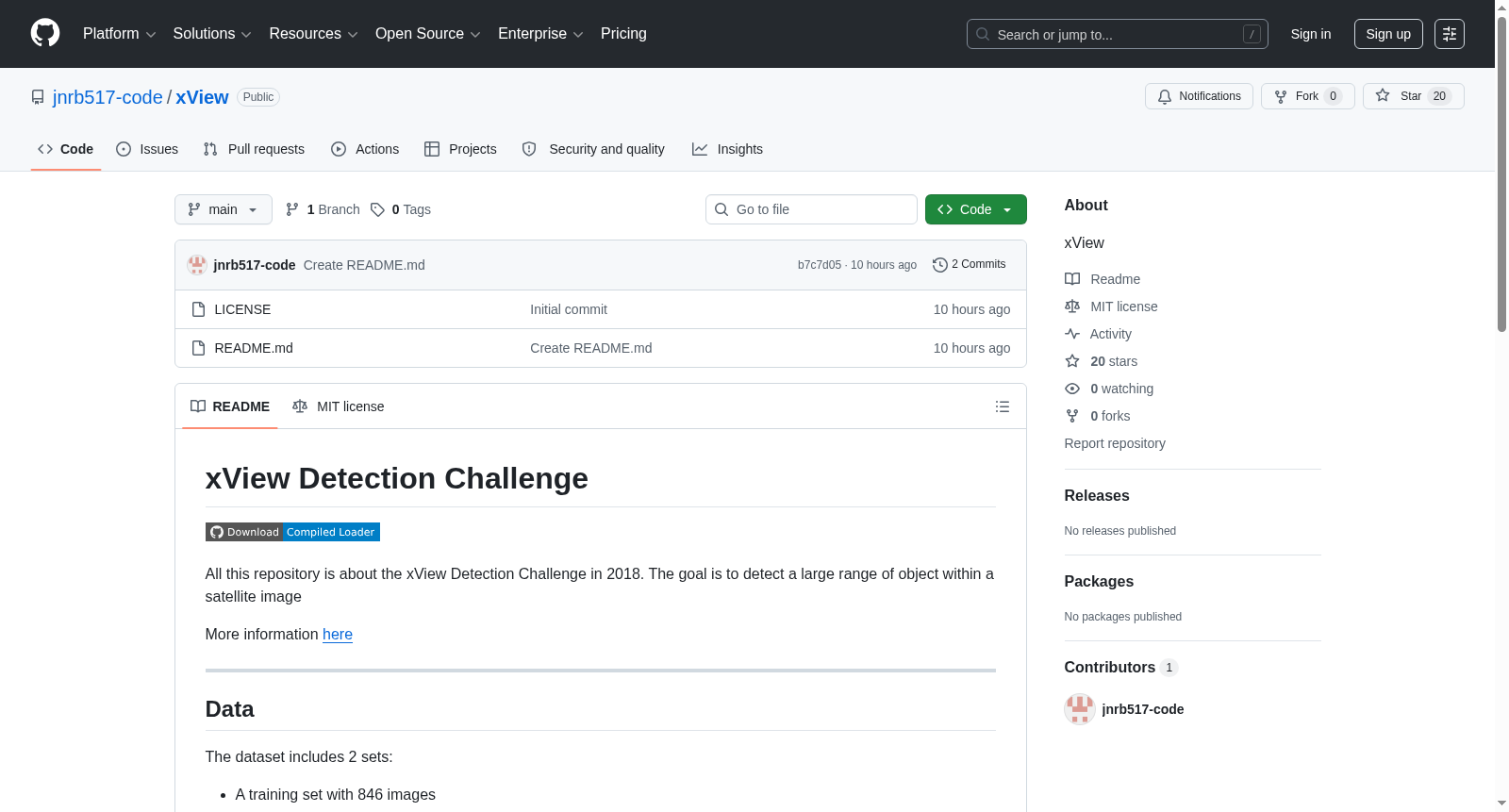The width and height of the screenshot is (1509, 812).
Task: Open the LICENSE file
Action: (x=242, y=309)
